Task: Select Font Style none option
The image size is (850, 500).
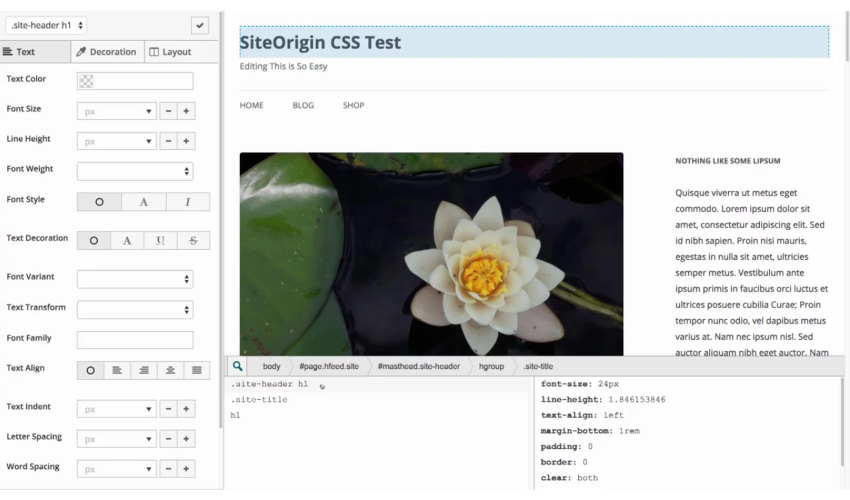Action: [x=99, y=202]
